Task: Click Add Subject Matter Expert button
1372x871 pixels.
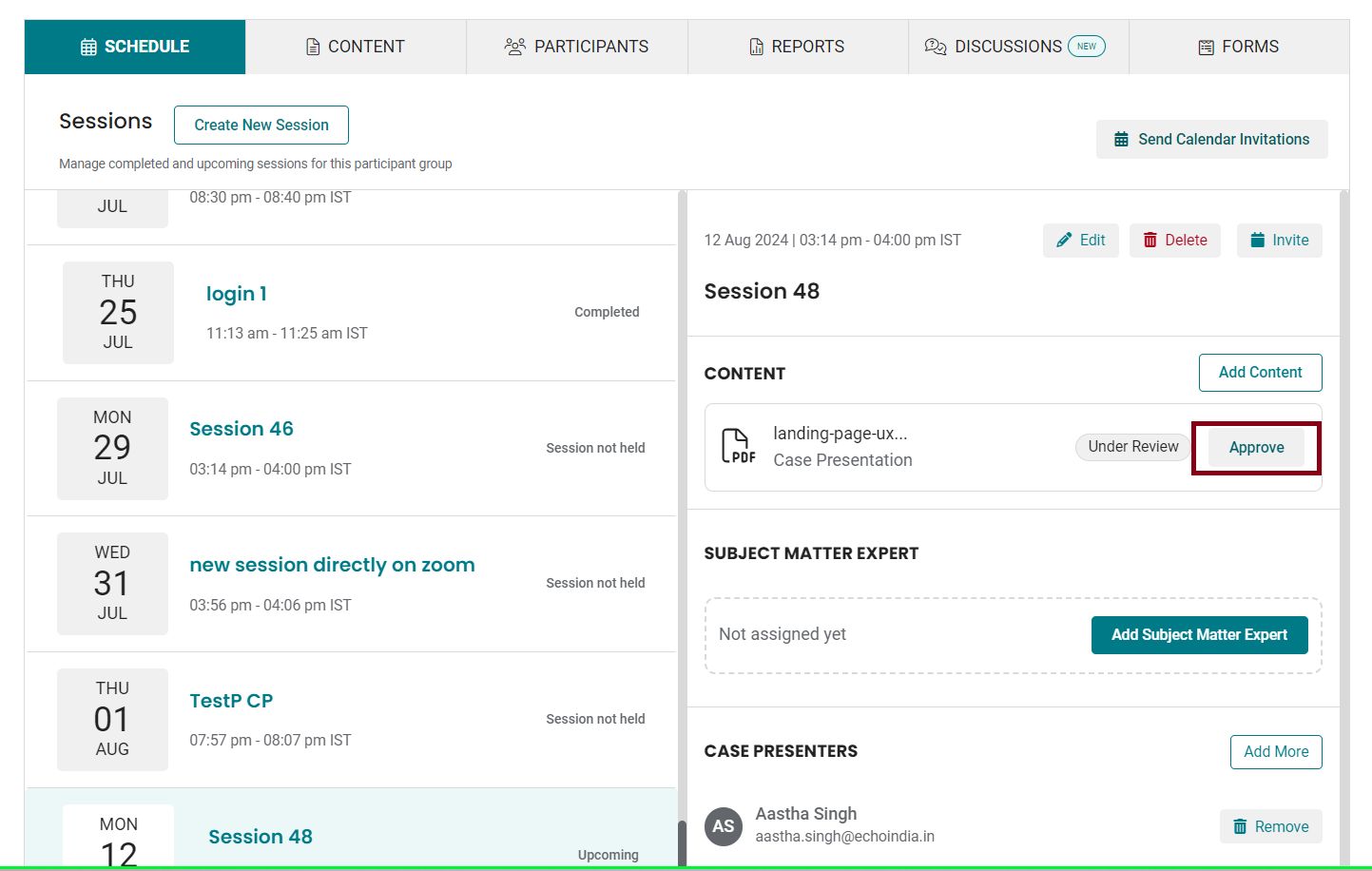Action: point(1200,634)
